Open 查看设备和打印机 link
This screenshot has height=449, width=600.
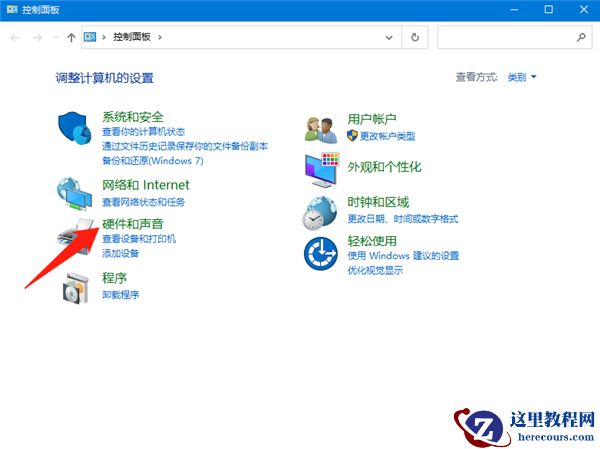(x=139, y=239)
